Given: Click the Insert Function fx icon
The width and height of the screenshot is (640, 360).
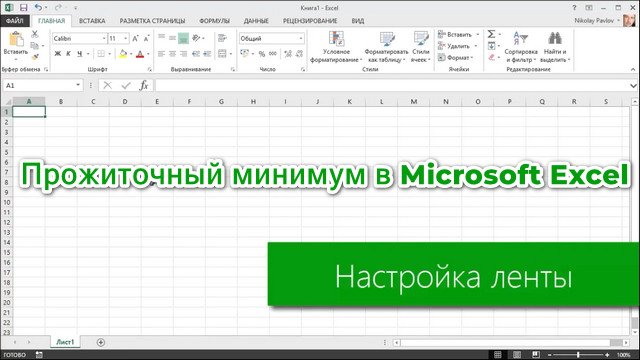Looking at the screenshot, I should pos(144,85).
